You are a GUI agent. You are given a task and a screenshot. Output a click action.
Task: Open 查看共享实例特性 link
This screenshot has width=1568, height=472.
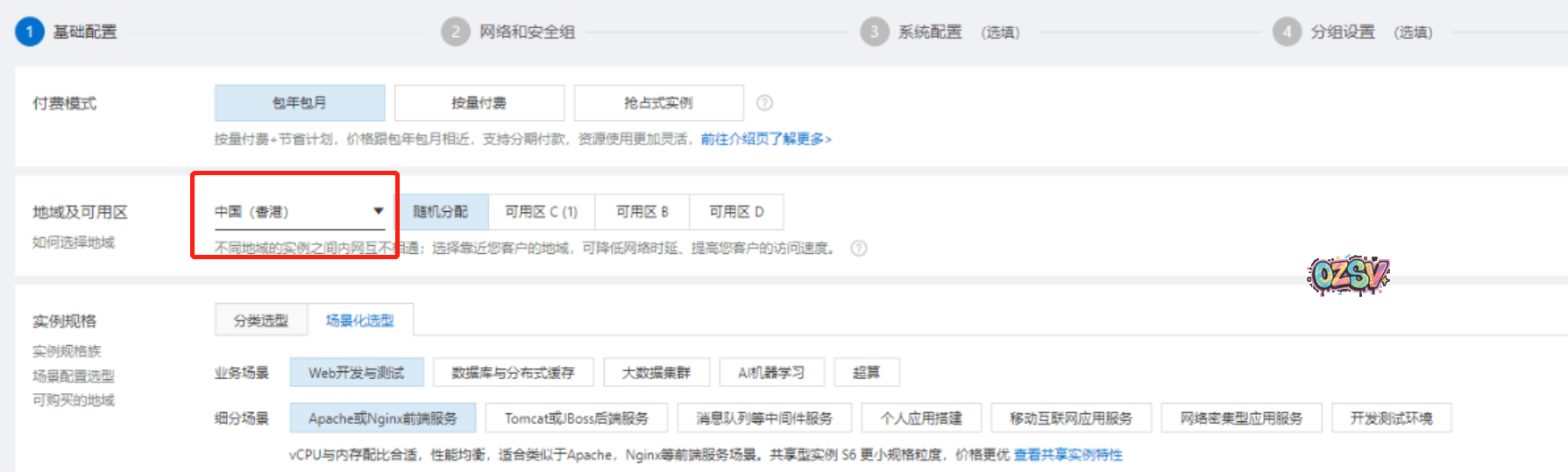[x=1068, y=454]
